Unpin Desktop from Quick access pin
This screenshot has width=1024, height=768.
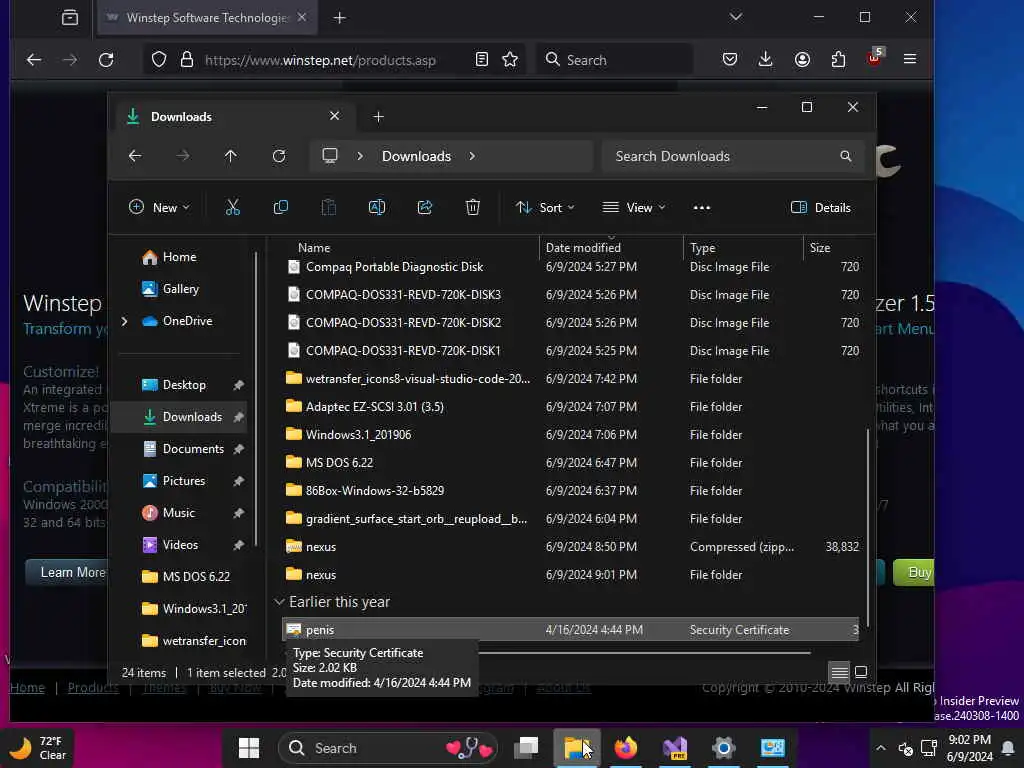pyautogui.click(x=239, y=385)
